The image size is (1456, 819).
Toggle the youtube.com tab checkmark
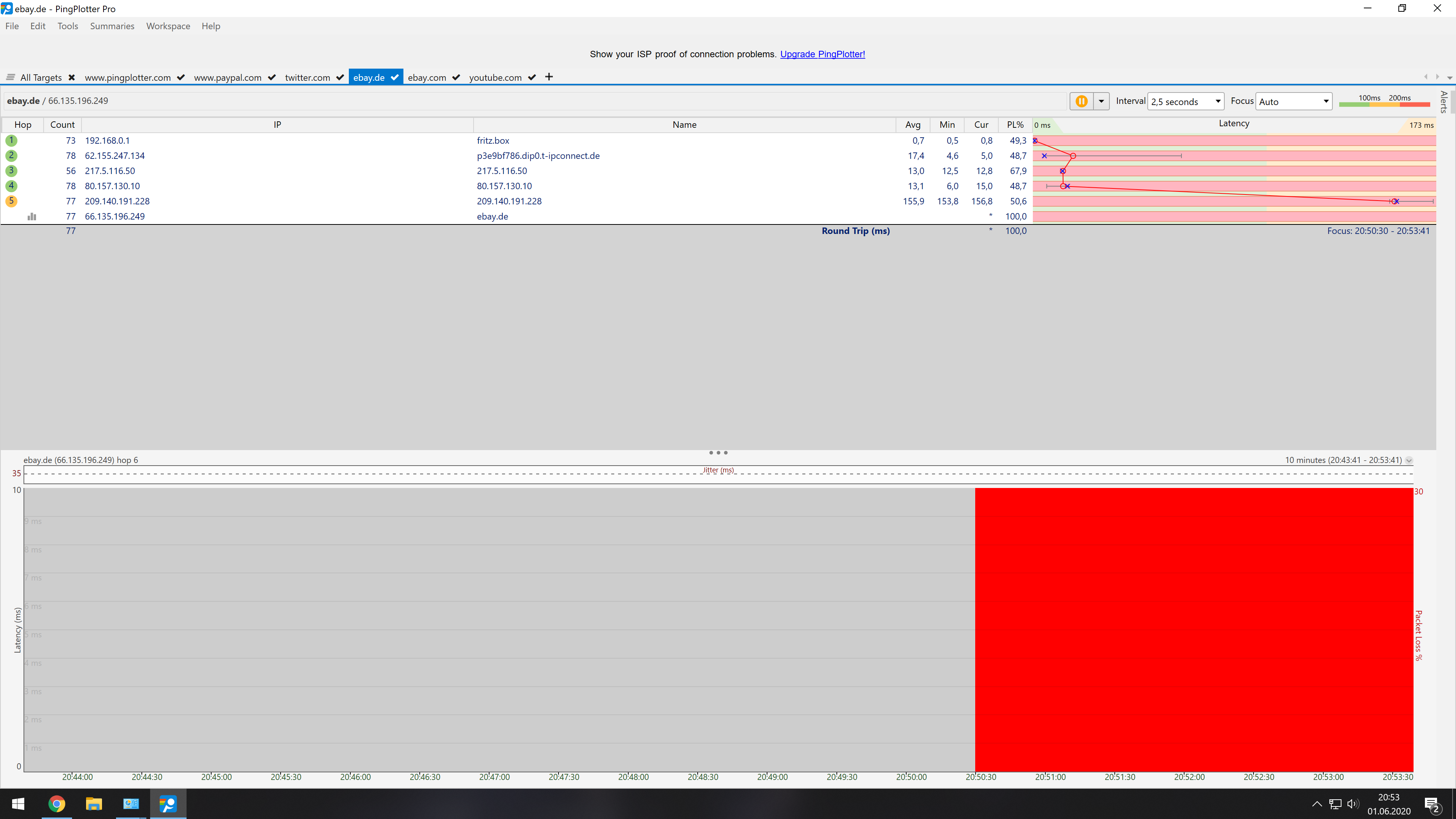click(x=532, y=77)
